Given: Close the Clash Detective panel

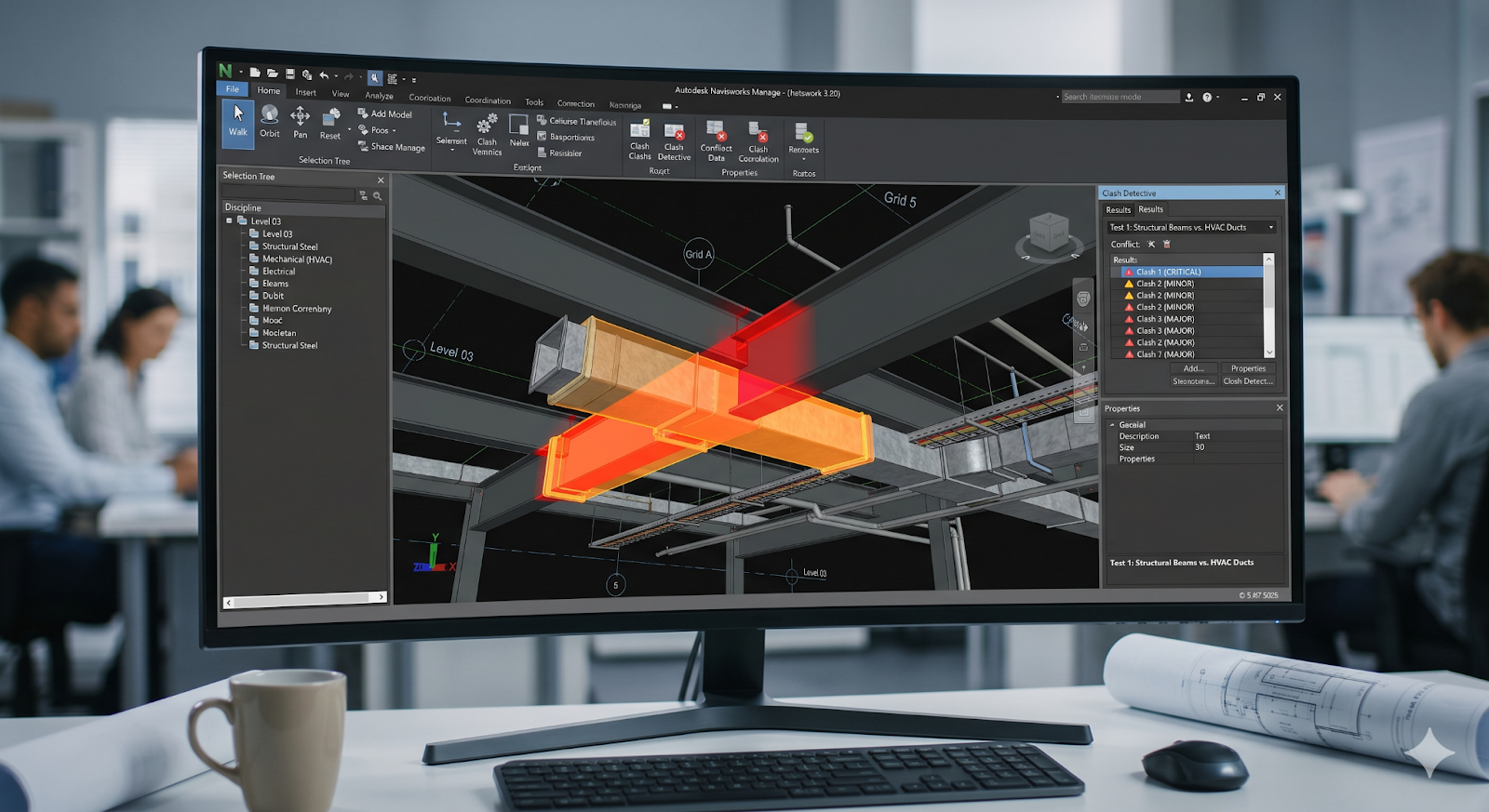Looking at the screenshot, I should coord(1277,193).
